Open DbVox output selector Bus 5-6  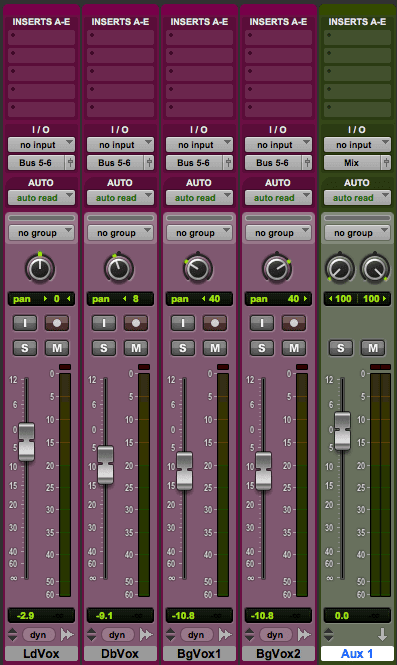tap(115, 162)
